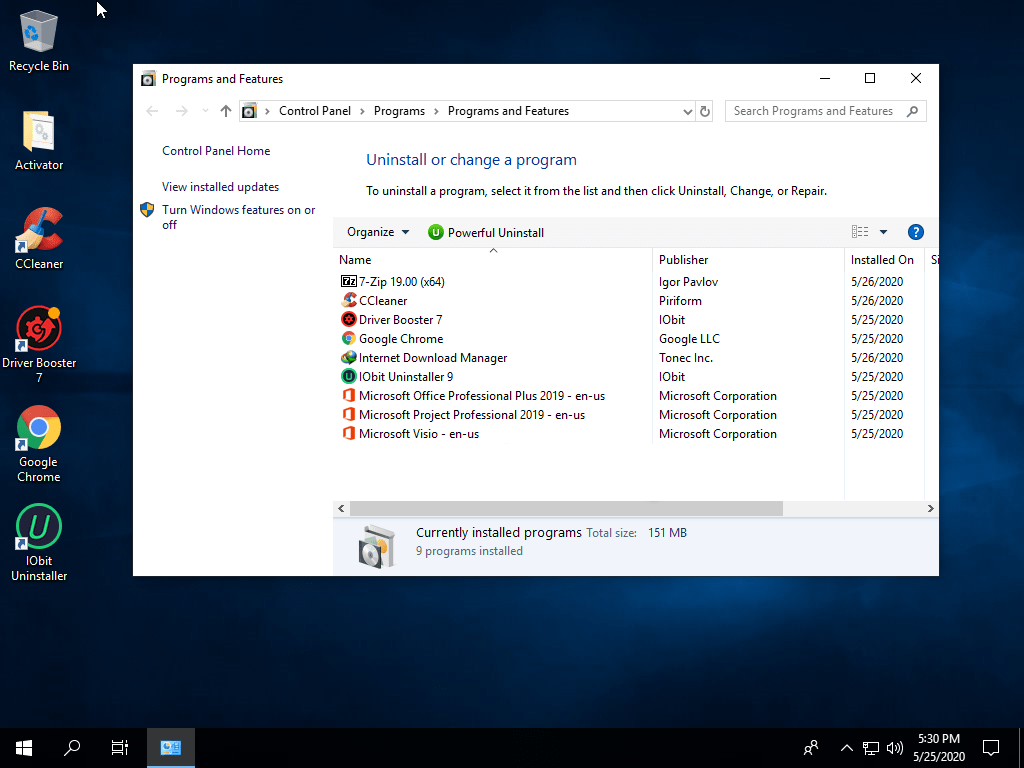This screenshot has height=768, width=1024.
Task: Open the recent locations dropdown arrow
Action: coord(205,111)
